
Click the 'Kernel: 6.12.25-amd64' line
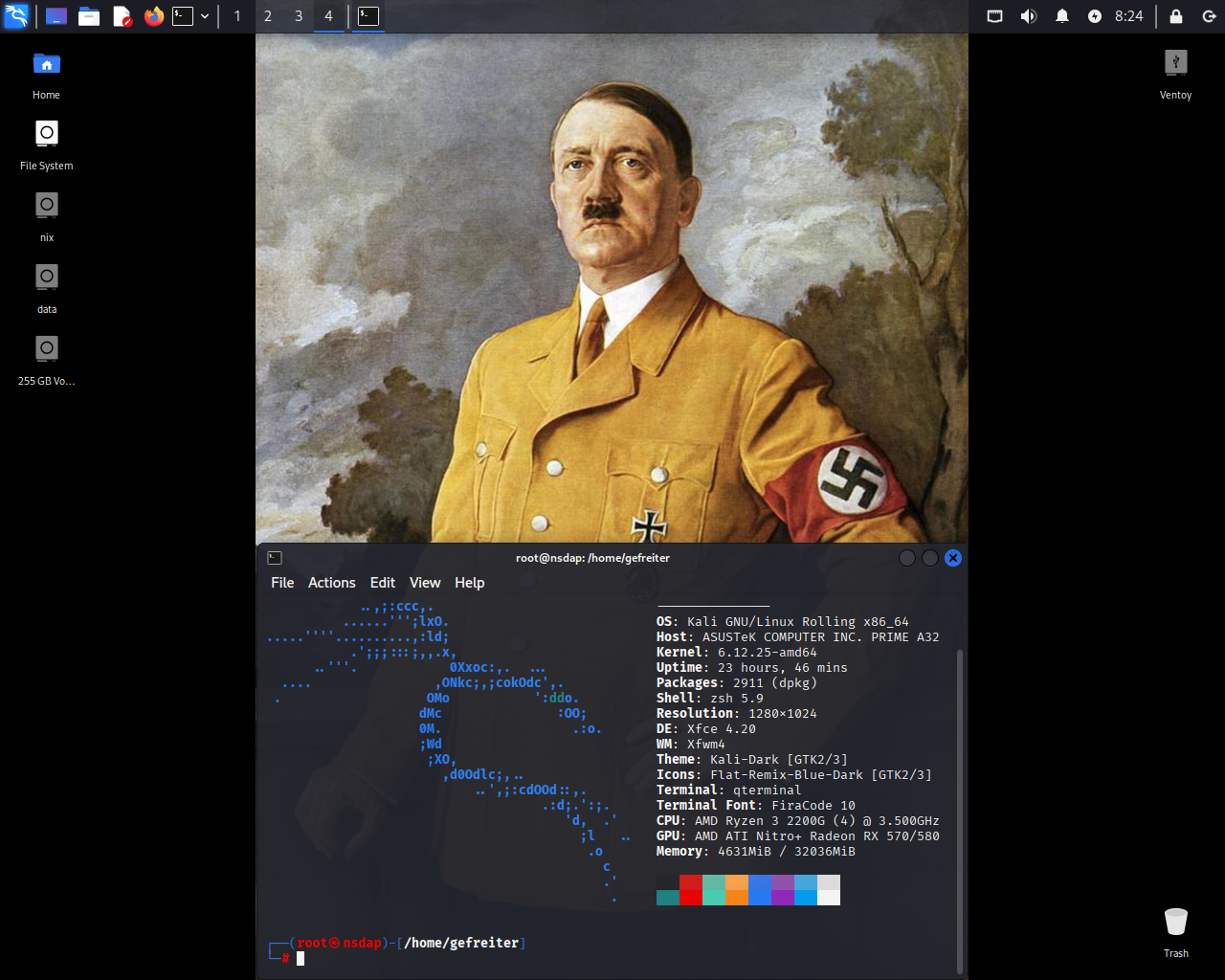tap(737, 653)
